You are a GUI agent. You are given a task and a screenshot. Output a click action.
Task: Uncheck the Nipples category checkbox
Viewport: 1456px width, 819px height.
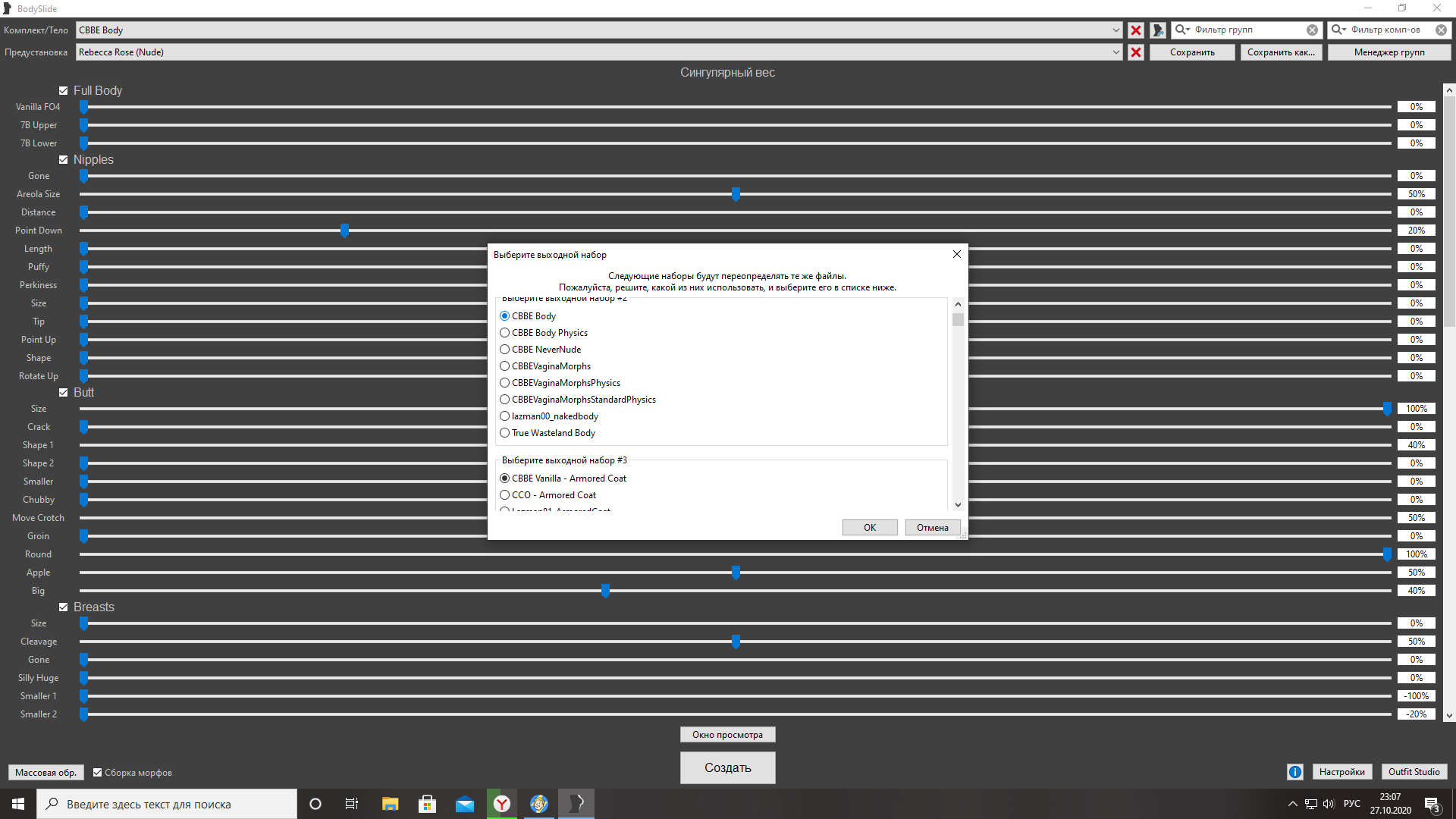(64, 160)
